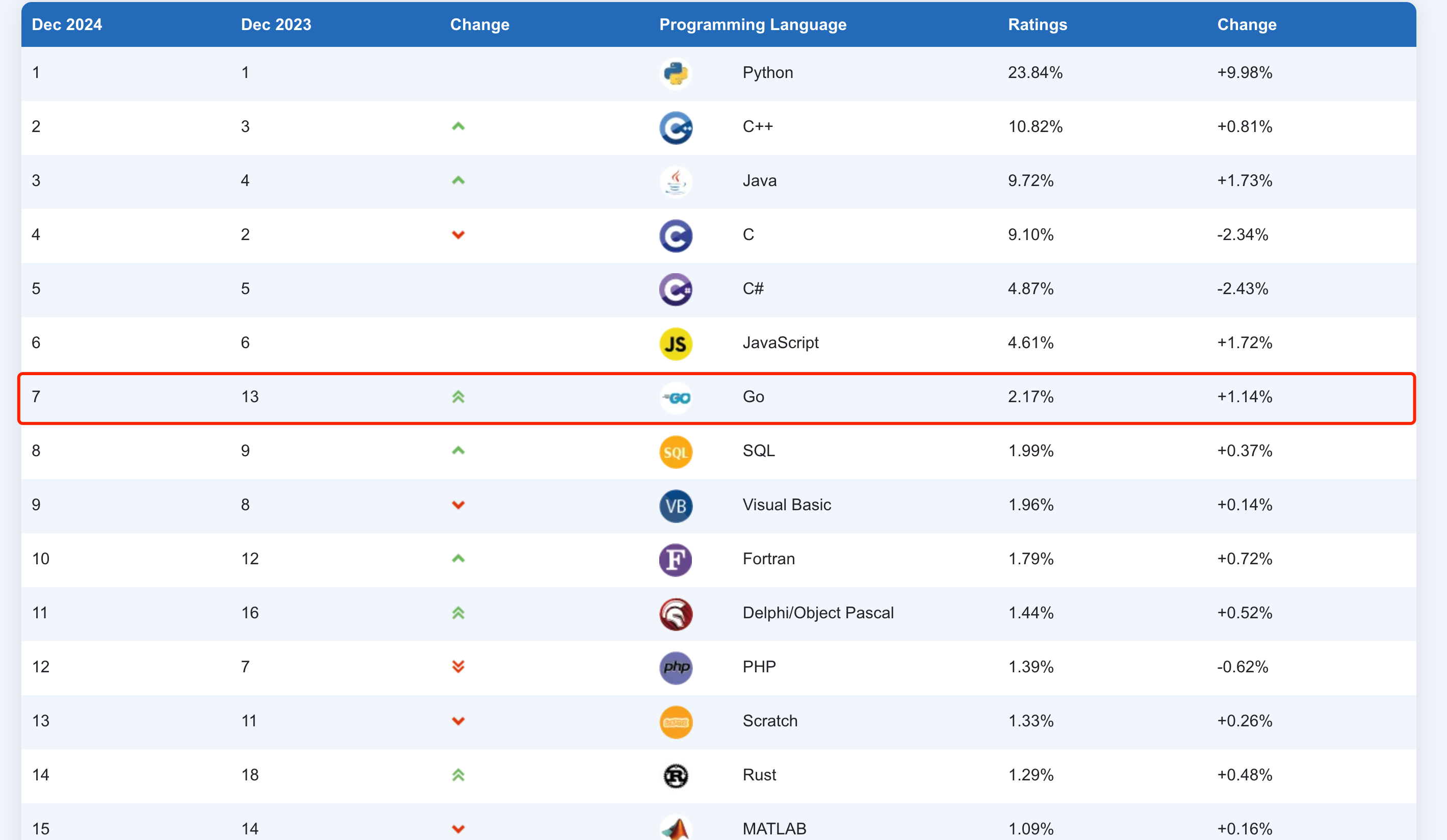Click the double down arrow for PHP
The width and height of the screenshot is (1447, 840).
click(458, 667)
